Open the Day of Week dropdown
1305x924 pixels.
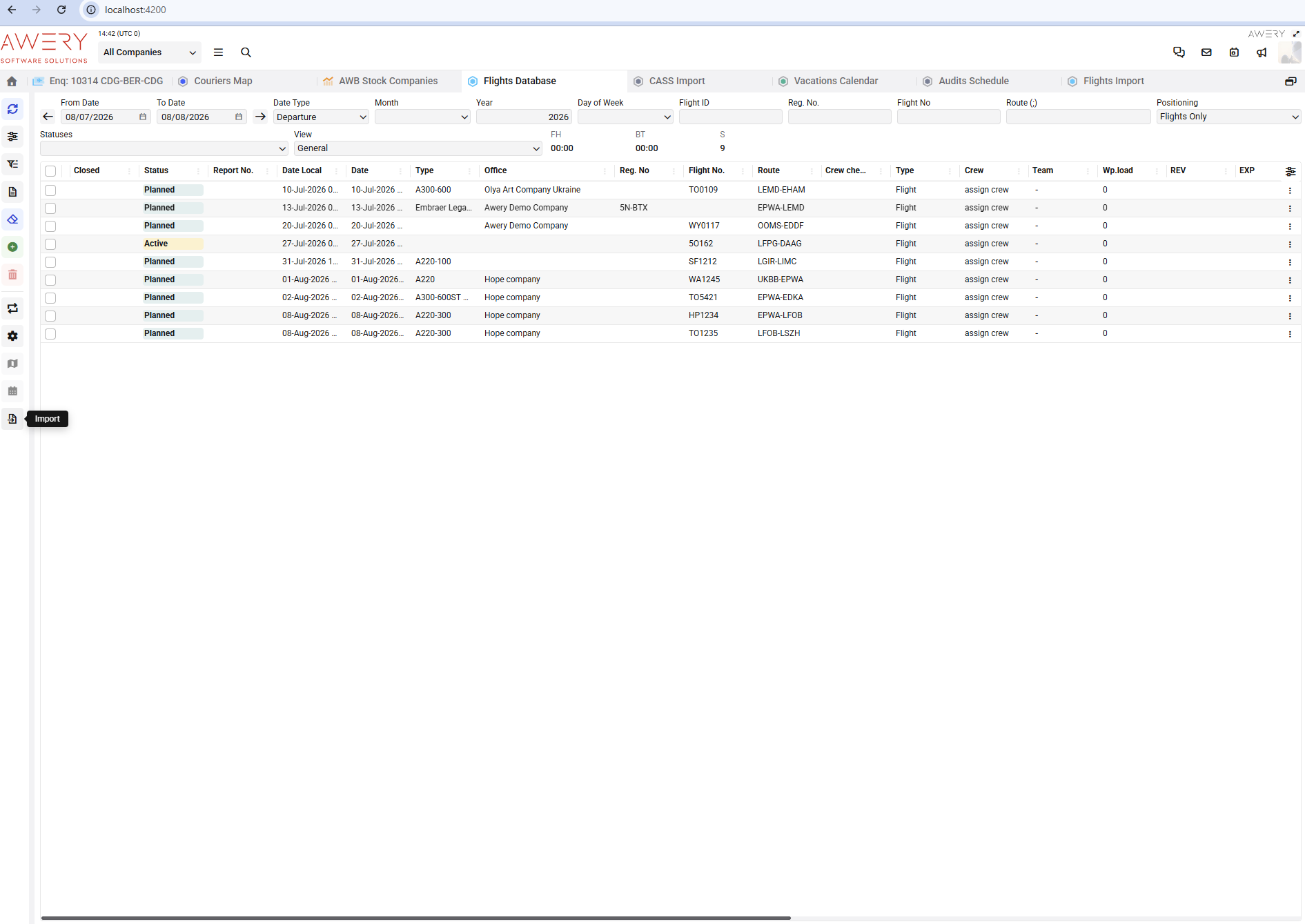coord(625,117)
